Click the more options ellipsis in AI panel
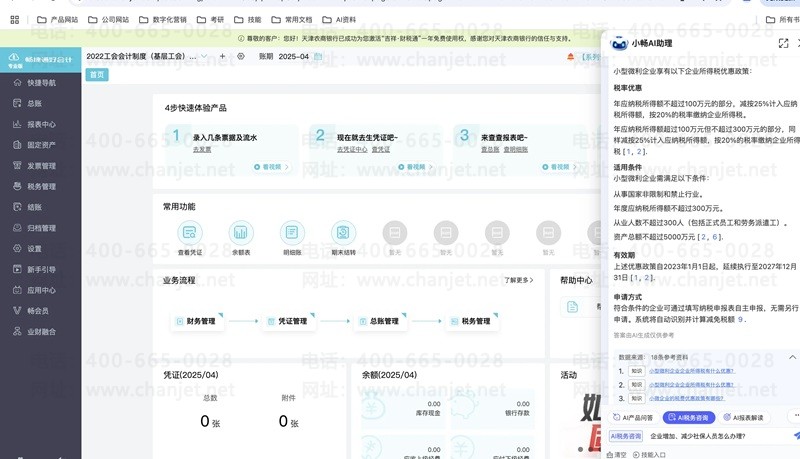This screenshot has width=800, height=459. pyautogui.click(x=795, y=416)
